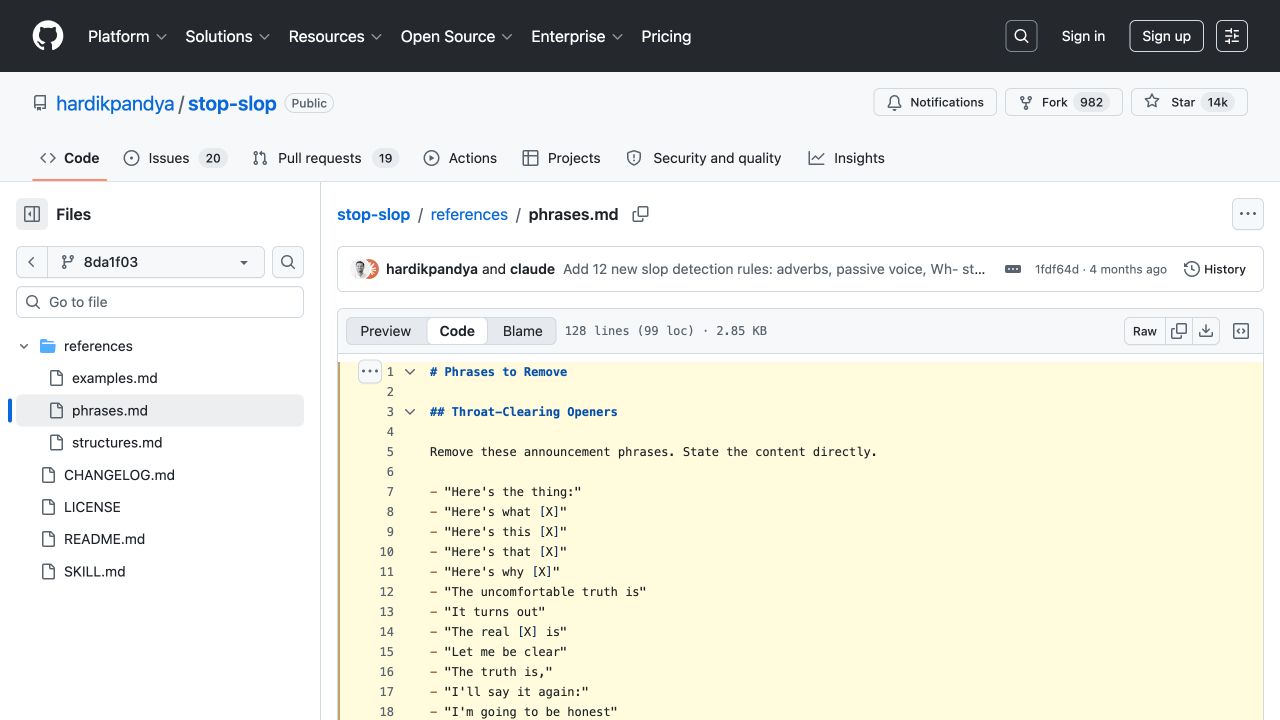Switch to the Code tab
The height and width of the screenshot is (720, 1280).
point(70,158)
